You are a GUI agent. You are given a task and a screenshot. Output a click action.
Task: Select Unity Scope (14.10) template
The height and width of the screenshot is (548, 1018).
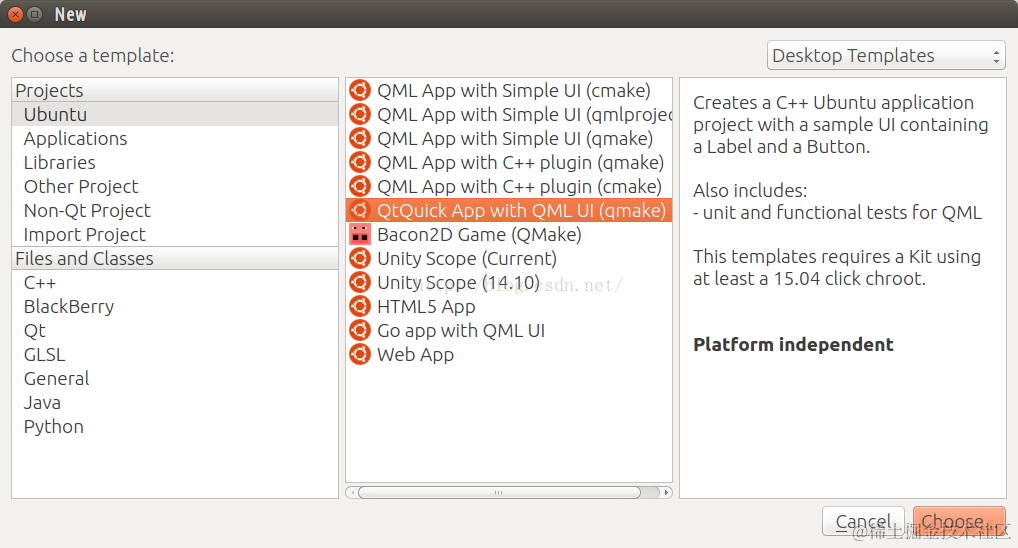(x=509, y=282)
